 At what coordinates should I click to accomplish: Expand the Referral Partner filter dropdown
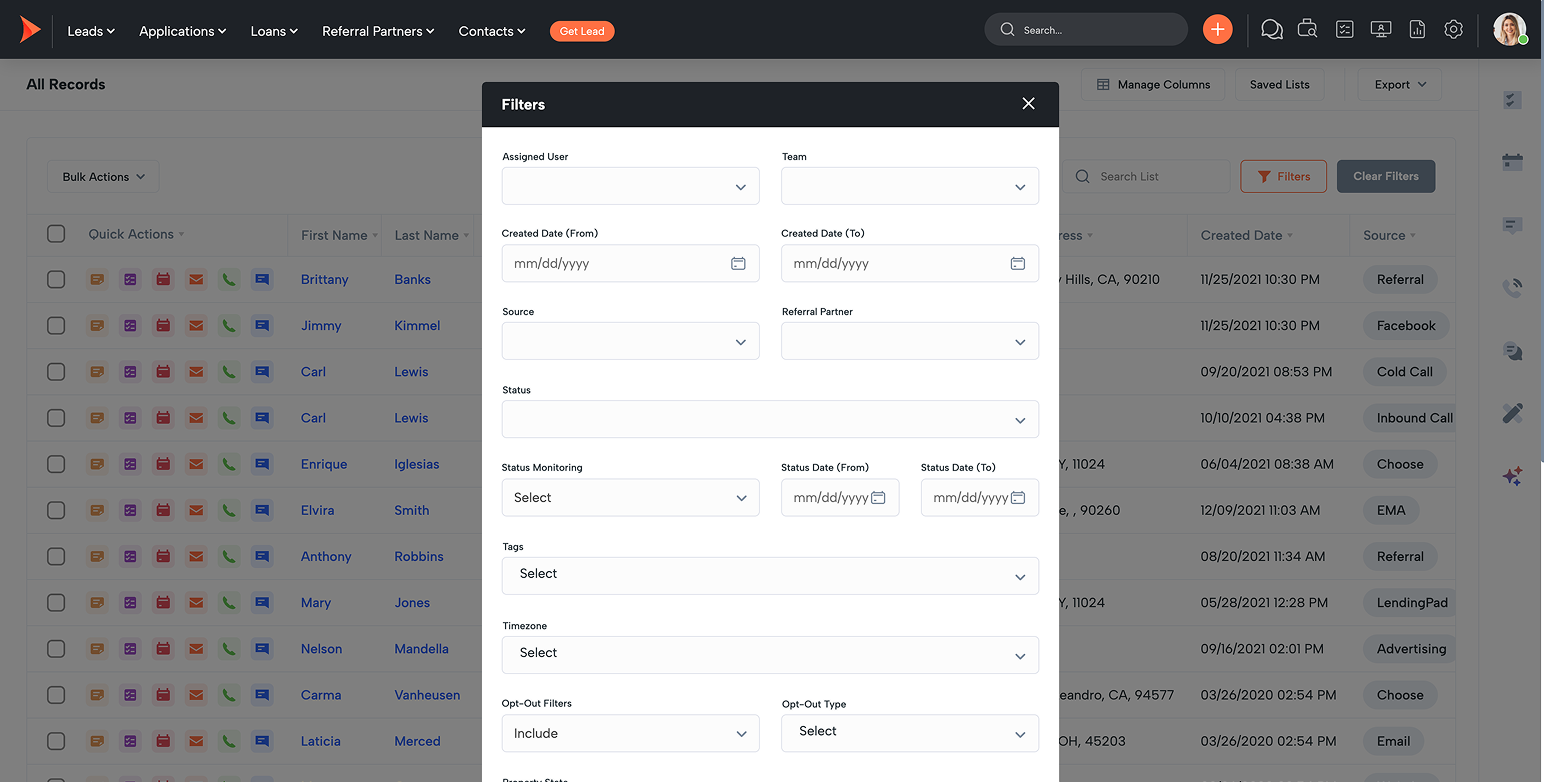point(910,341)
